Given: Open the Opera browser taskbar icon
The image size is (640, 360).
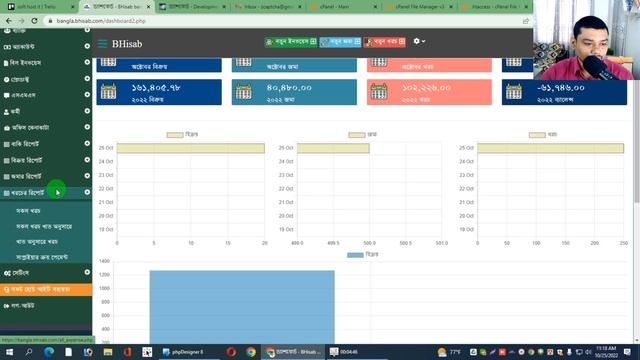Looking at the screenshot, I should point(231,352).
